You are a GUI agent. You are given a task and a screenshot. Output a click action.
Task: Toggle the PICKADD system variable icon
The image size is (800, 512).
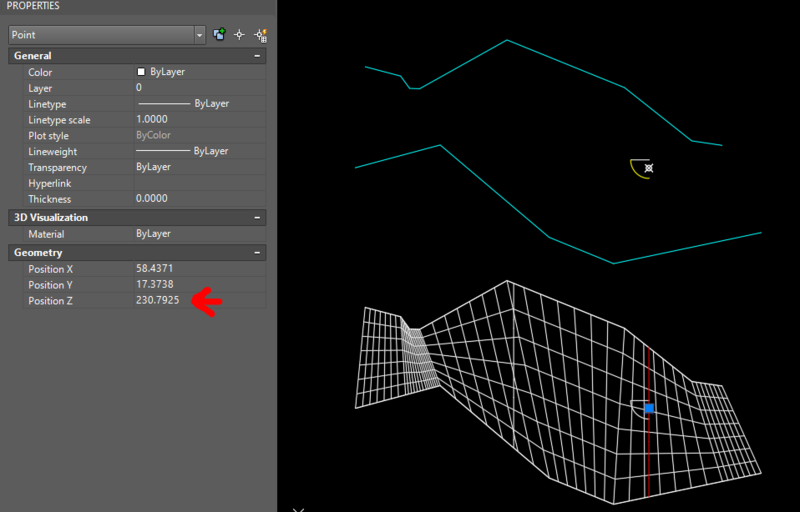click(219, 34)
